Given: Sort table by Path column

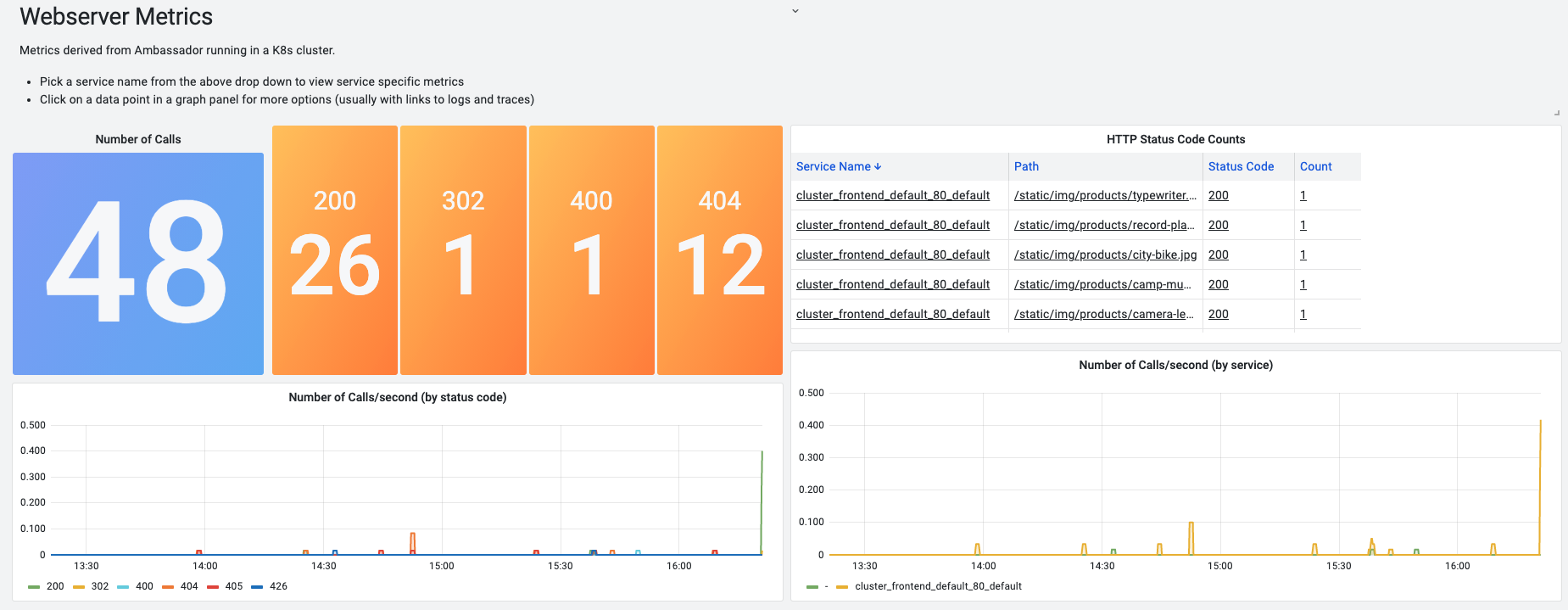Looking at the screenshot, I should [x=1026, y=167].
